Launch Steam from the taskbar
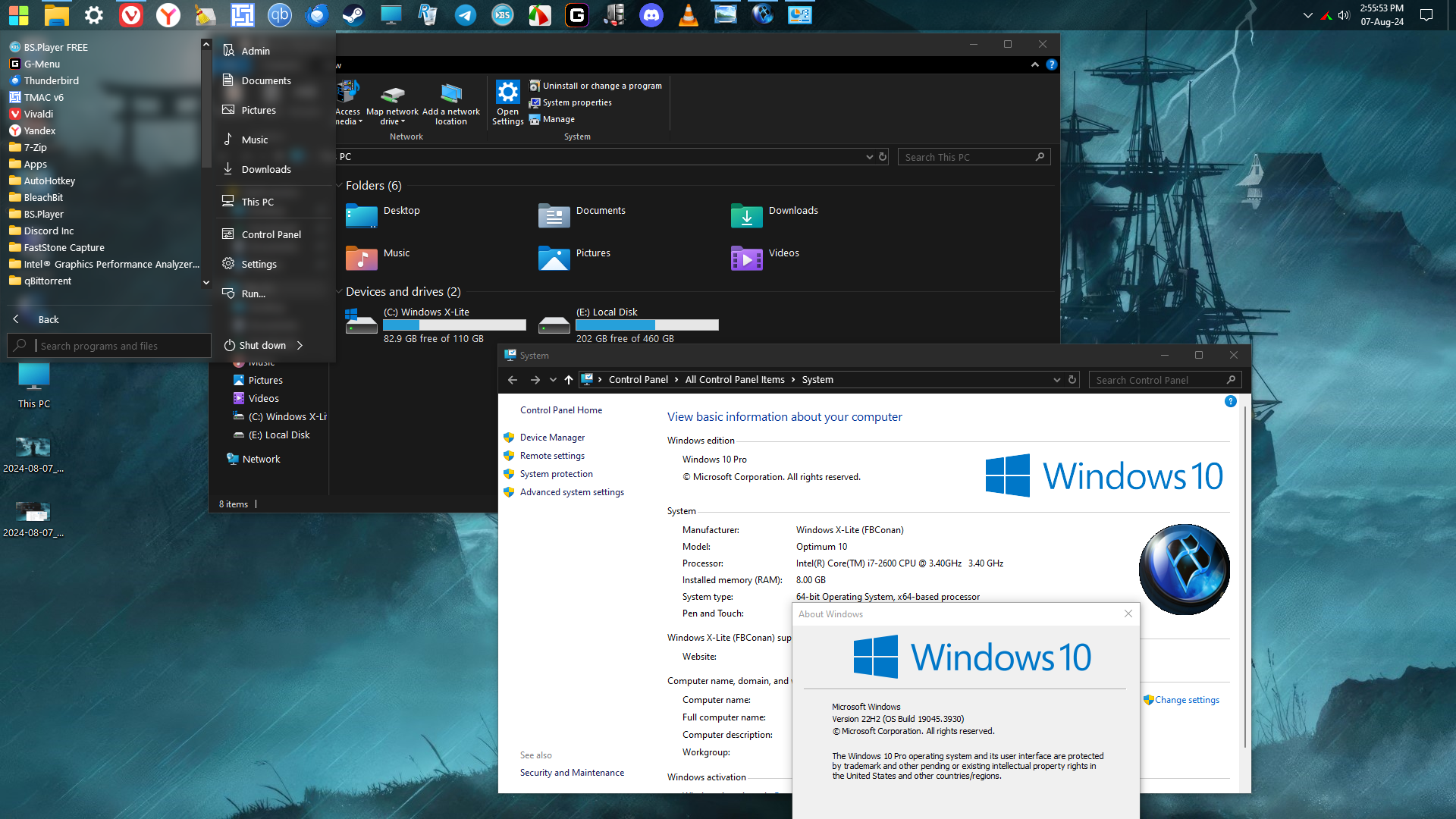 point(353,14)
